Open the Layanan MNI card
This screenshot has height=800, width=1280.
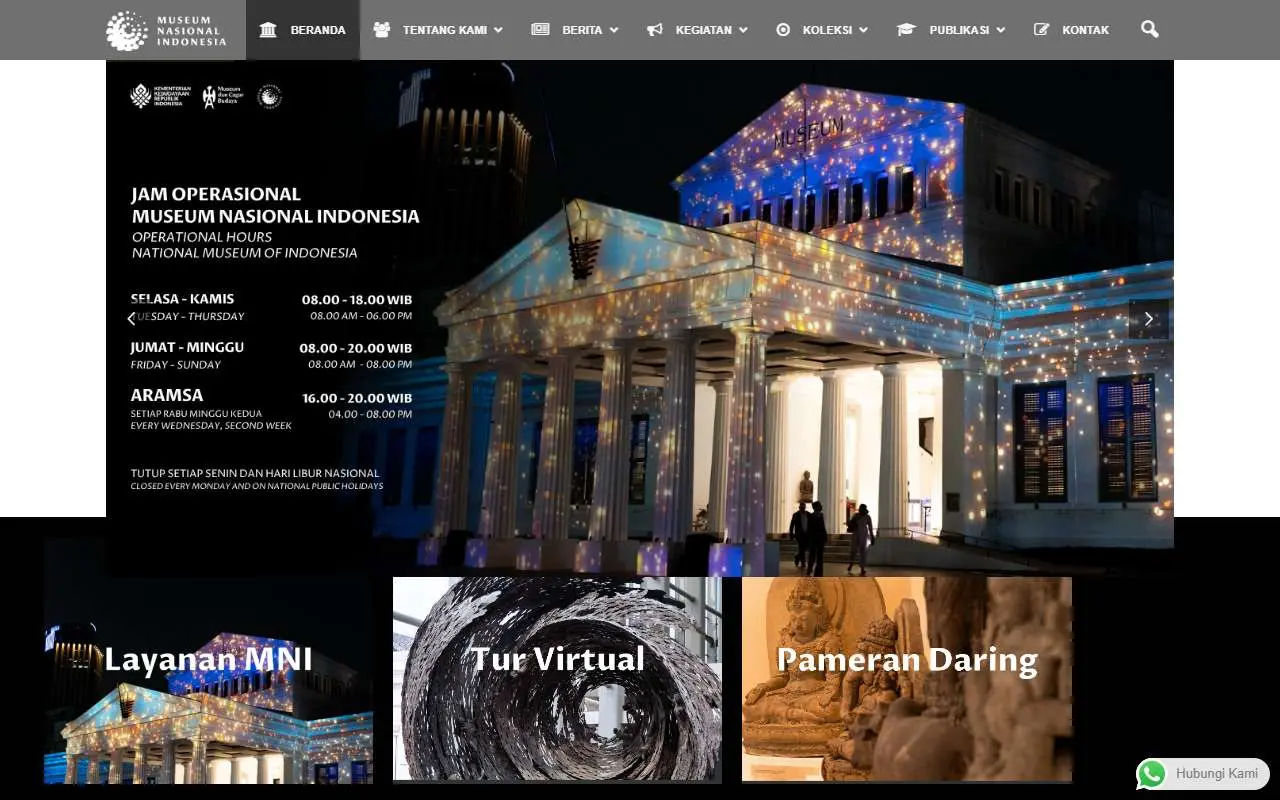(x=208, y=660)
